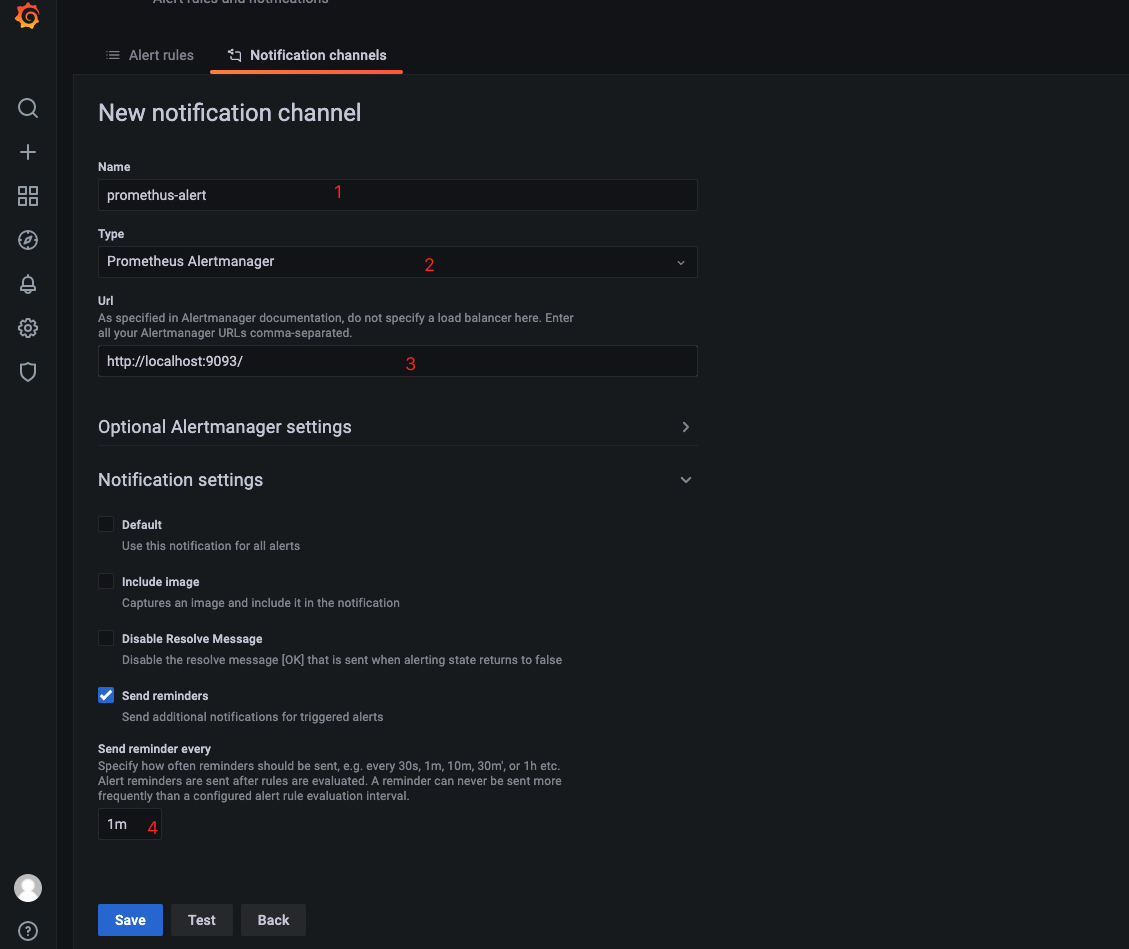Open the Server Admin shield icon

[x=28, y=372]
